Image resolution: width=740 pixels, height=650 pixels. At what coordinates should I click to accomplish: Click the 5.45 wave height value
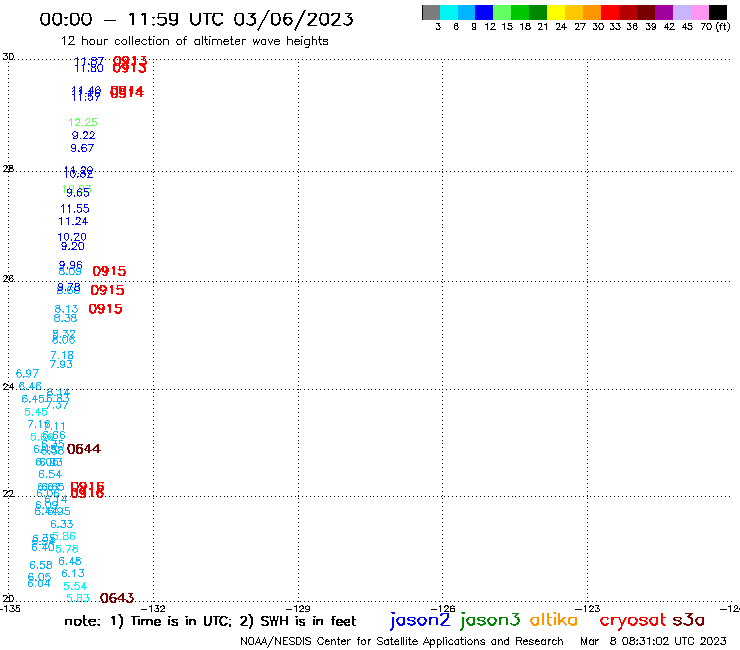[x=36, y=412]
